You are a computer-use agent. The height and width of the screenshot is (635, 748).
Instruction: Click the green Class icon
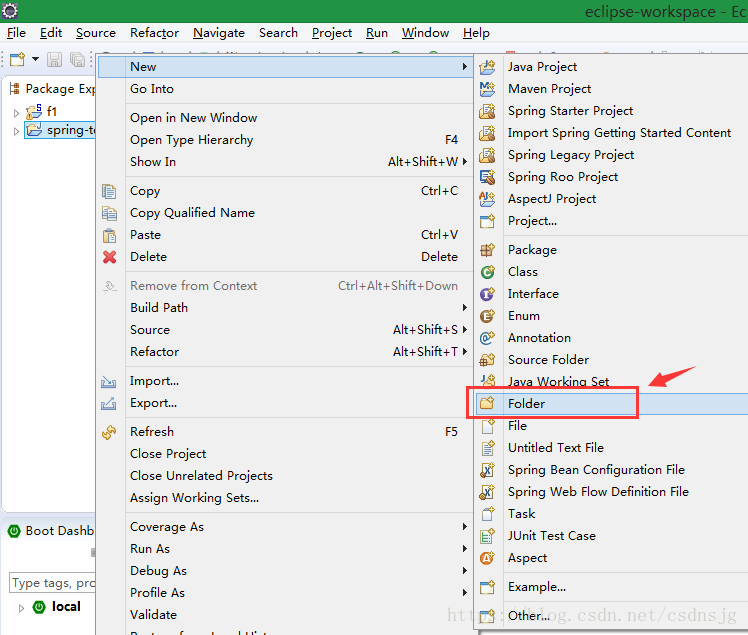(x=487, y=272)
